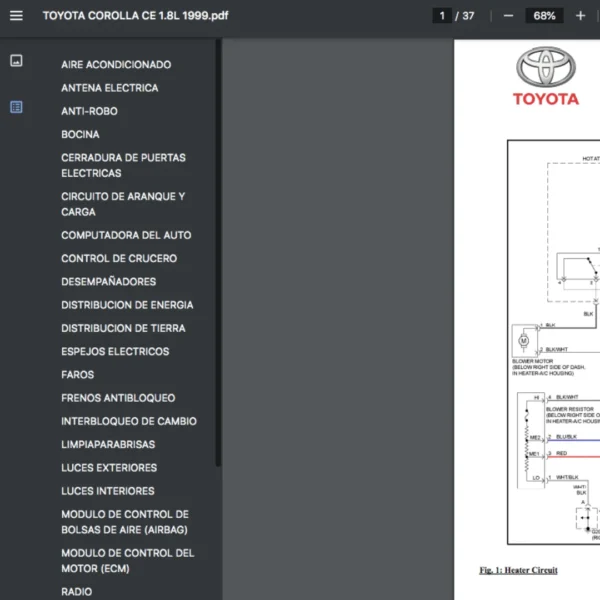This screenshot has width=600, height=600.
Task: Show the document outline panel
Action: (16, 107)
